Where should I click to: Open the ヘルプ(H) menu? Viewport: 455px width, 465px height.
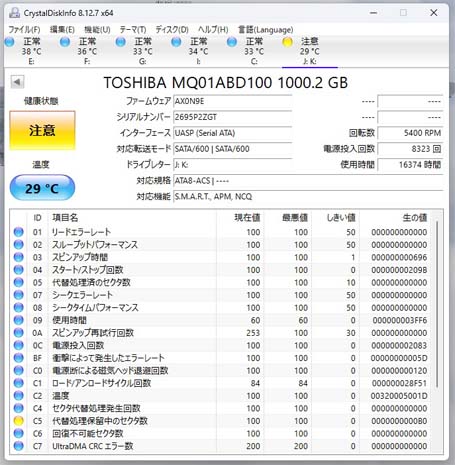213,30
